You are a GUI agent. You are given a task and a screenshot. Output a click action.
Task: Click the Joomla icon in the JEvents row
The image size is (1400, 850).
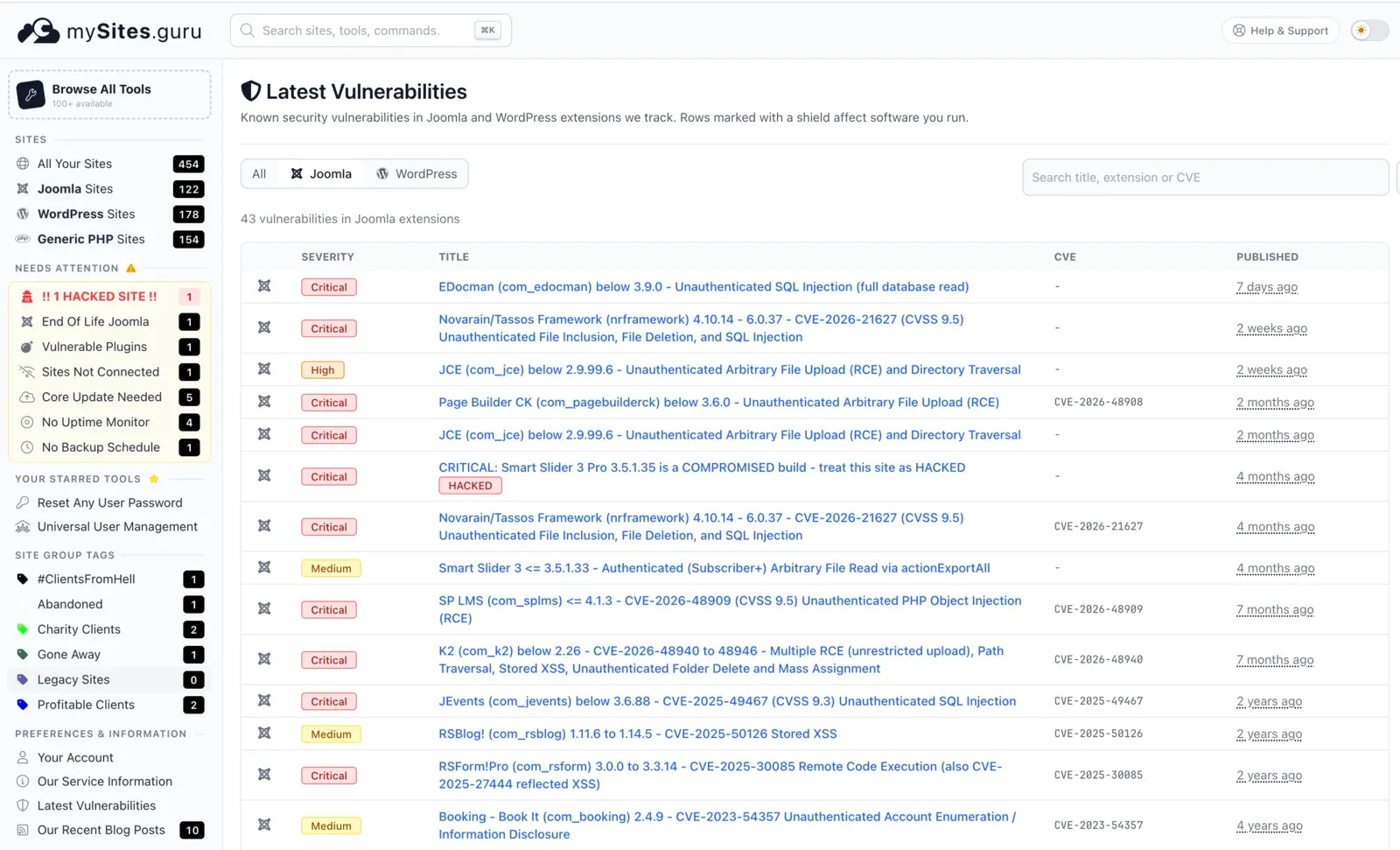coord(264,701)
